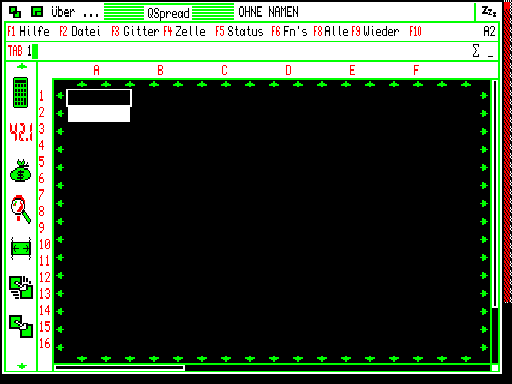The image size is (512, 384).
Task: Open the calculator icon in sidebar
Action: coord(20,93)
